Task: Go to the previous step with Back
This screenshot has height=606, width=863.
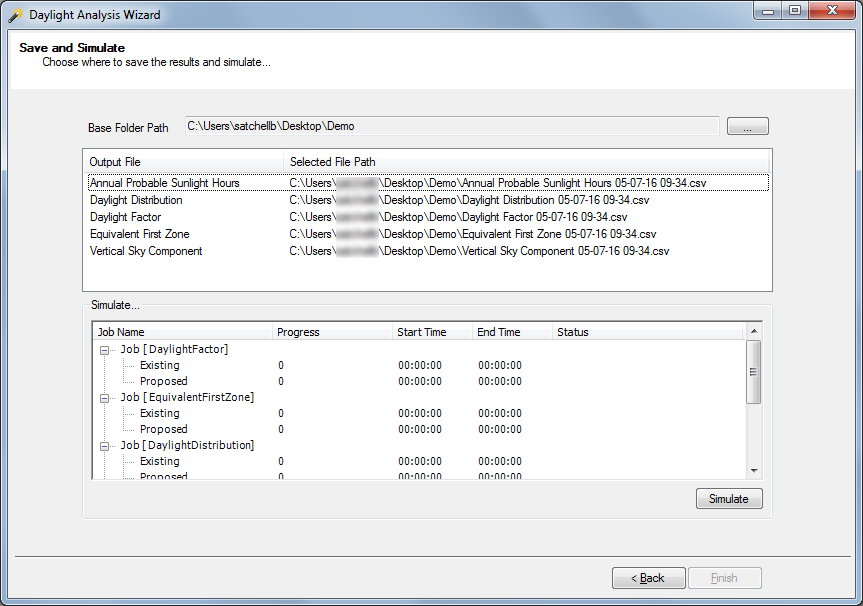Action: pyautogui.click(x=648, y=578)
